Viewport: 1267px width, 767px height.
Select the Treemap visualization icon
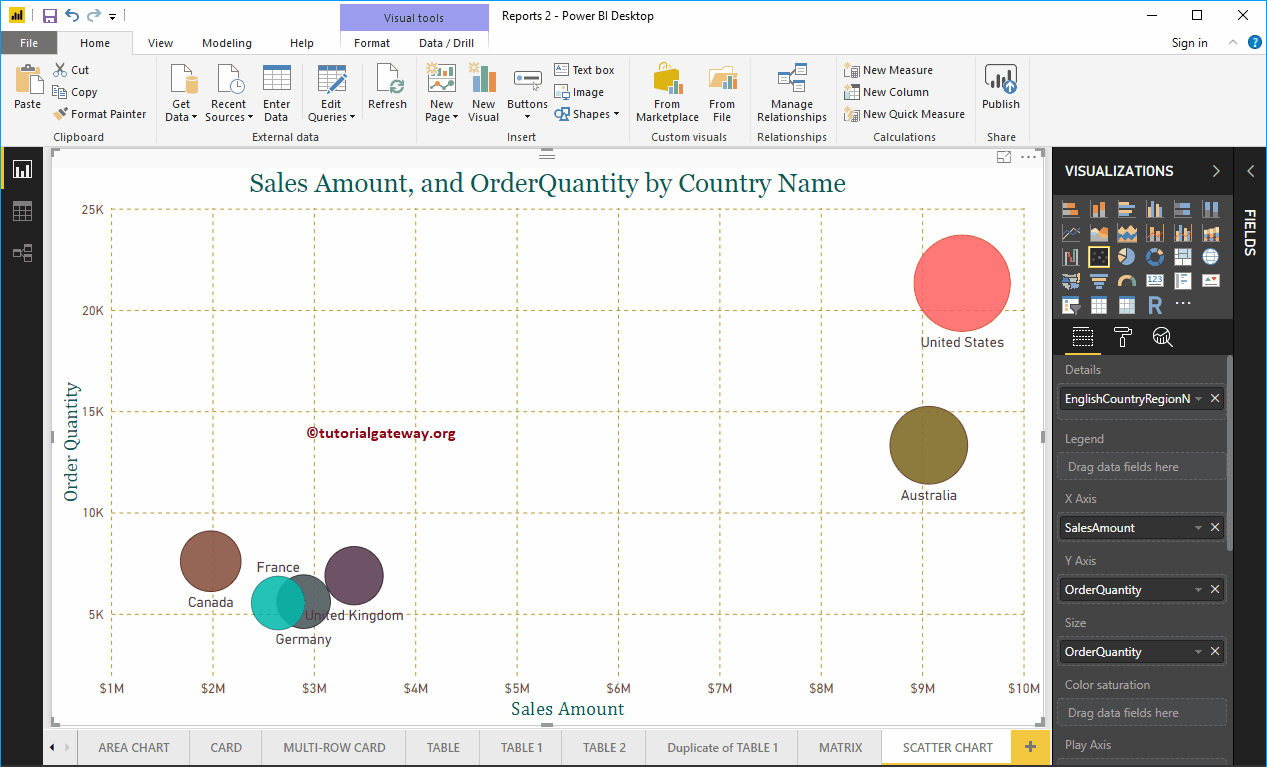1182,256
